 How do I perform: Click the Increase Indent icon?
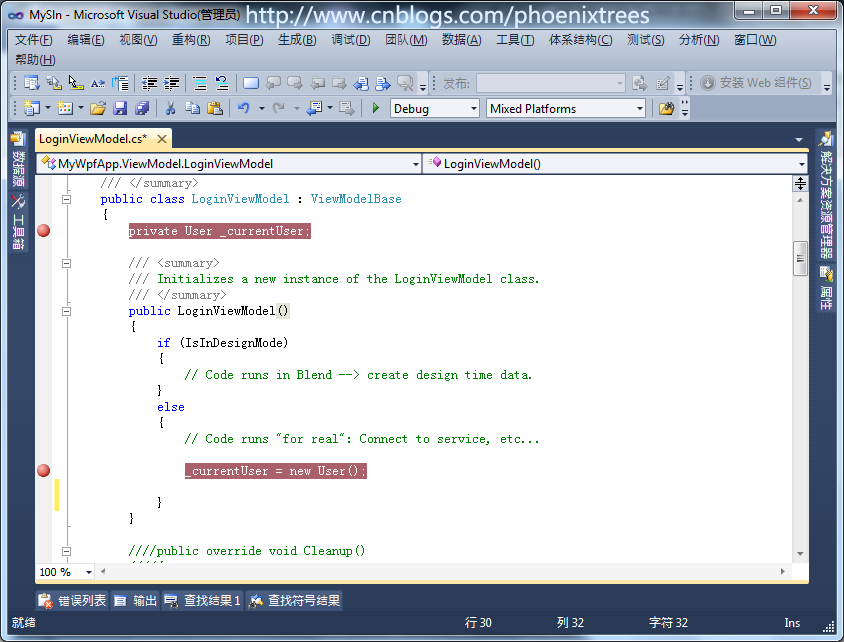click(x=172, y=83)
